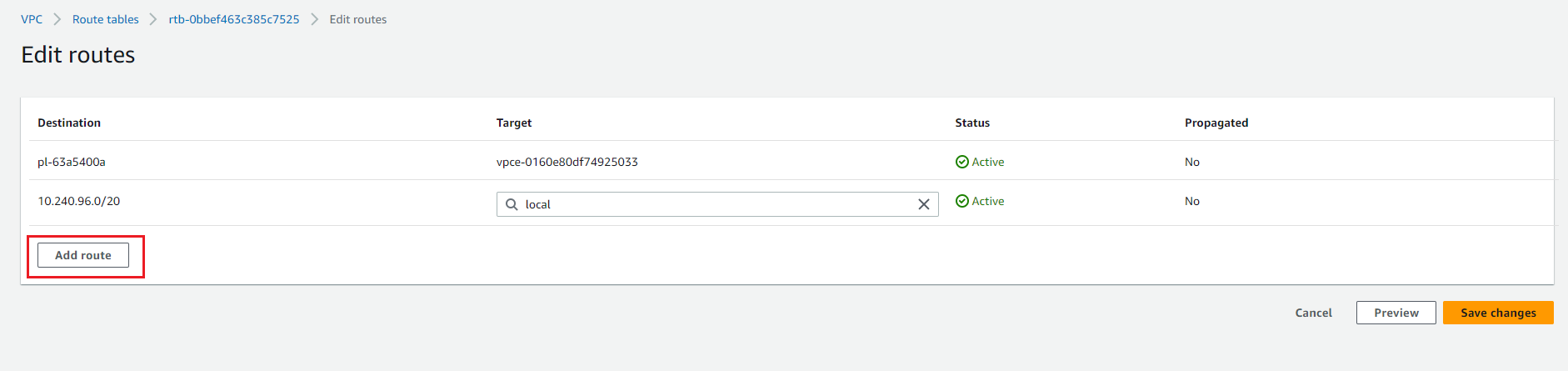Go to VPC breadcrumb link
Screen dimensions: 1568x371
pos(32,19)
